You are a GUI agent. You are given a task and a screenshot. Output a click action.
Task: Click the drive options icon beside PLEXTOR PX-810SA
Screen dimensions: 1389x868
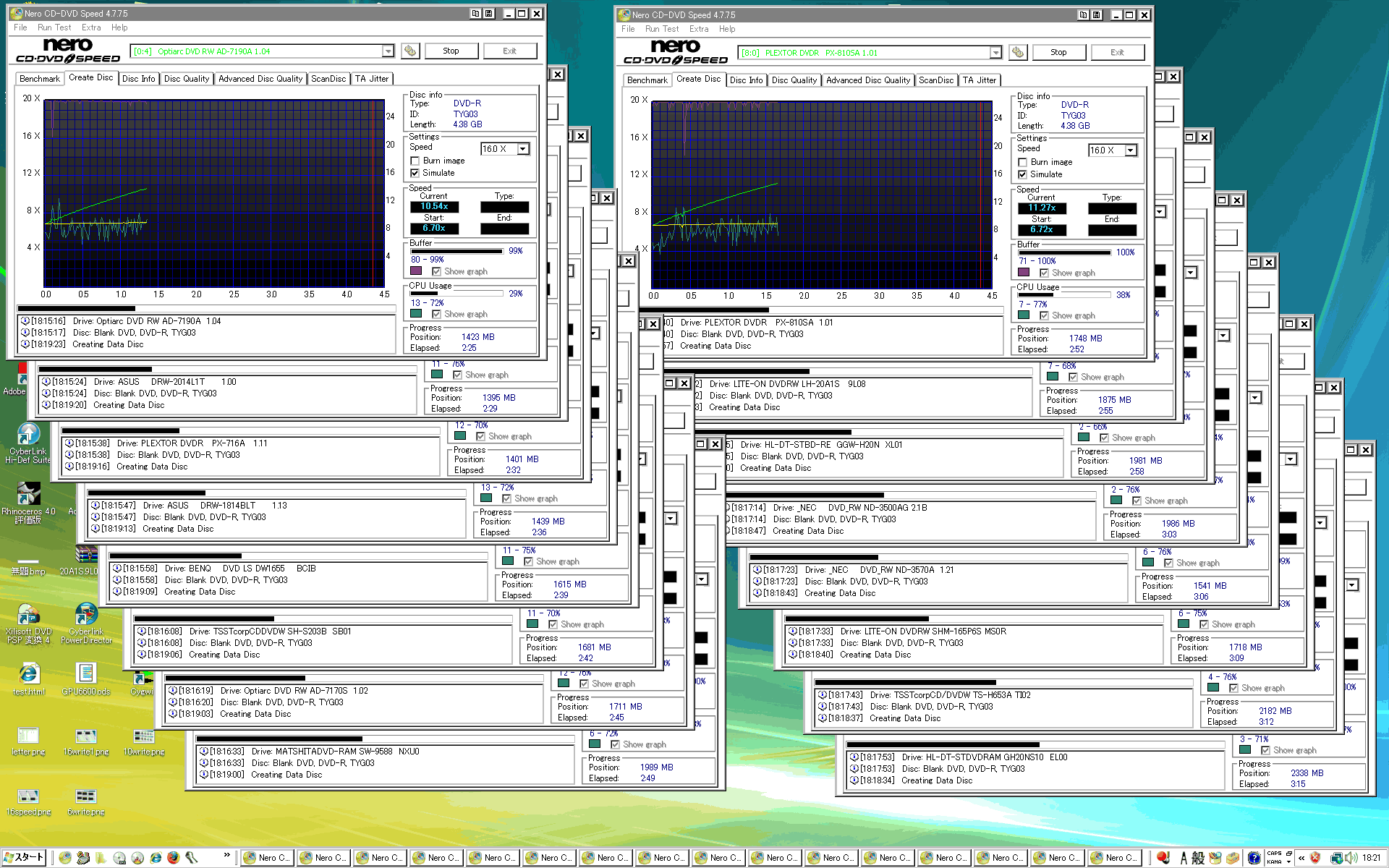tap(1018, 52)
